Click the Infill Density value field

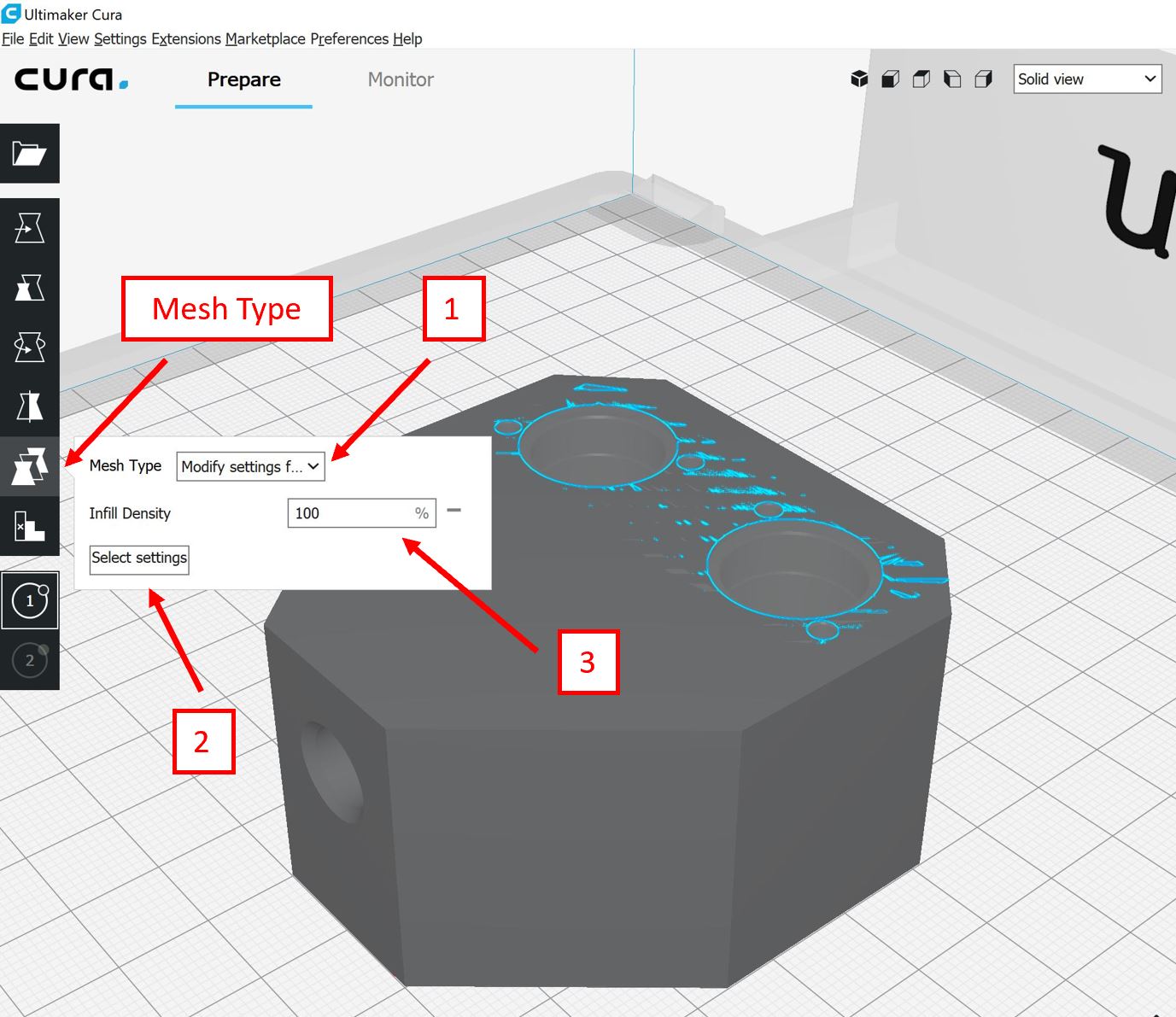[350, 513]
